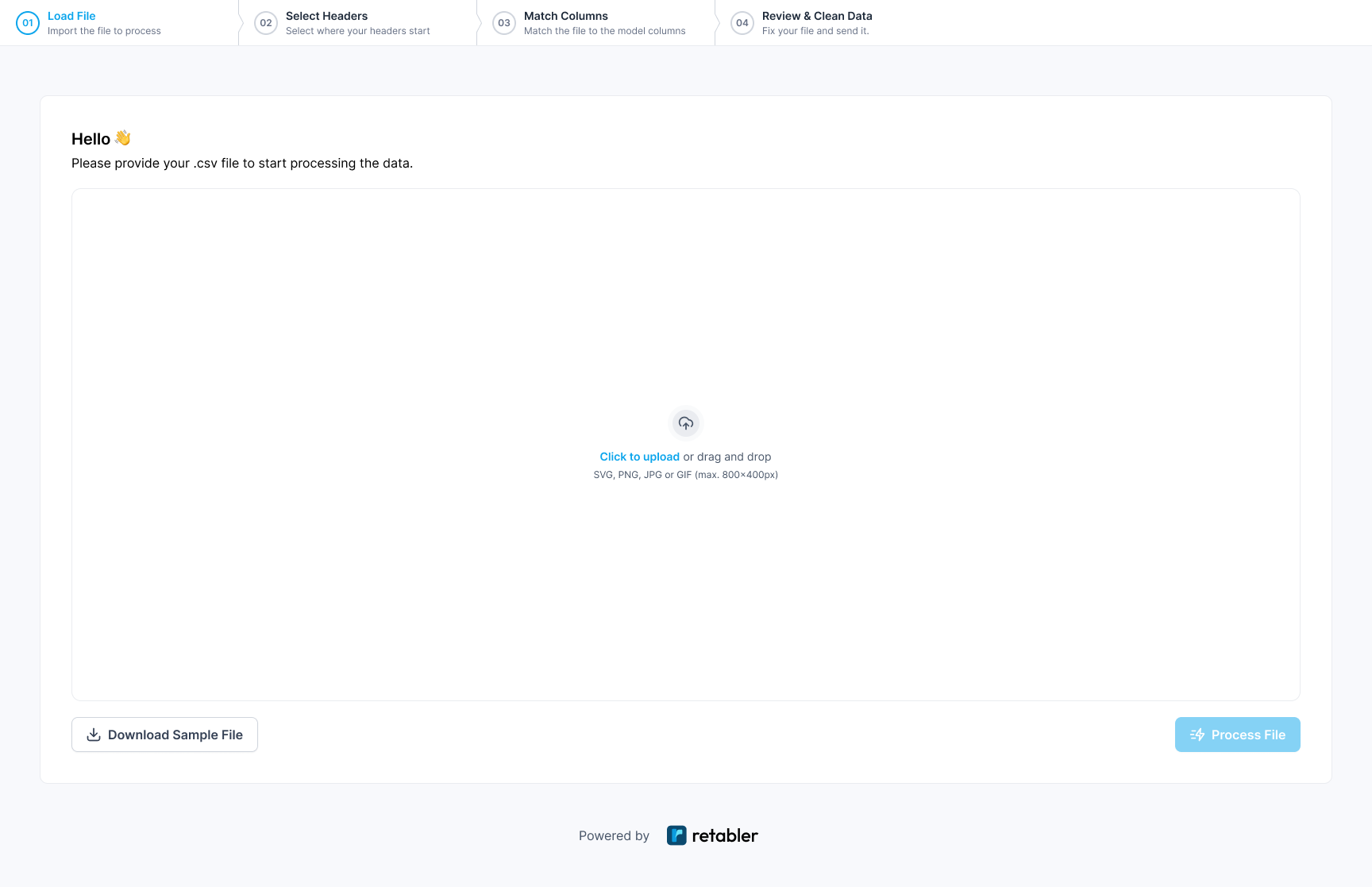The width and height of the screenshot is (1372, 887).
Task: Go to the Select Headers step
Action: 326,16
